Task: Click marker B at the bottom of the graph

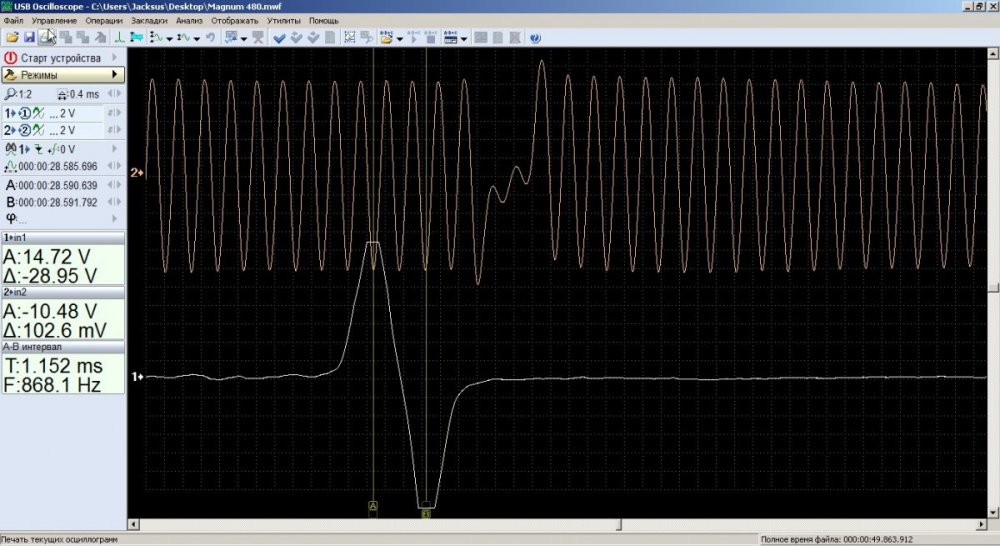Action: [x=426, y=514]
